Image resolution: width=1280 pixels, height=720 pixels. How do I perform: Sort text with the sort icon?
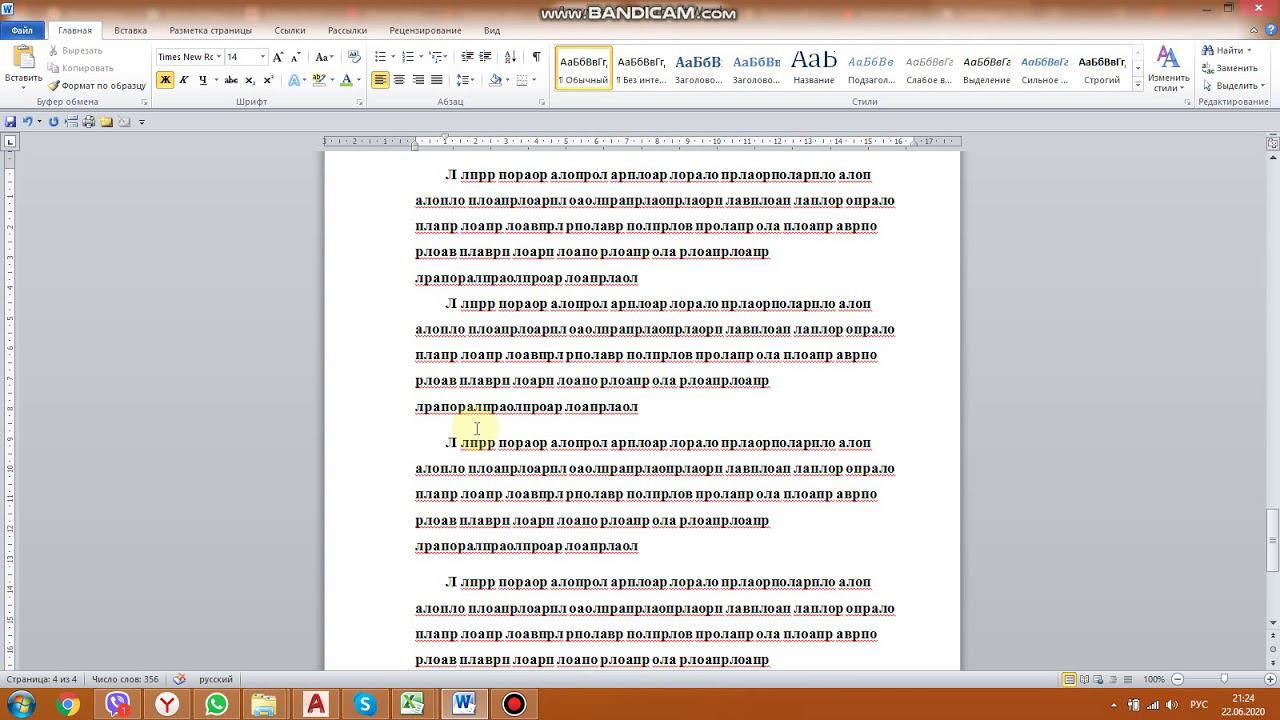pos(510,57)
